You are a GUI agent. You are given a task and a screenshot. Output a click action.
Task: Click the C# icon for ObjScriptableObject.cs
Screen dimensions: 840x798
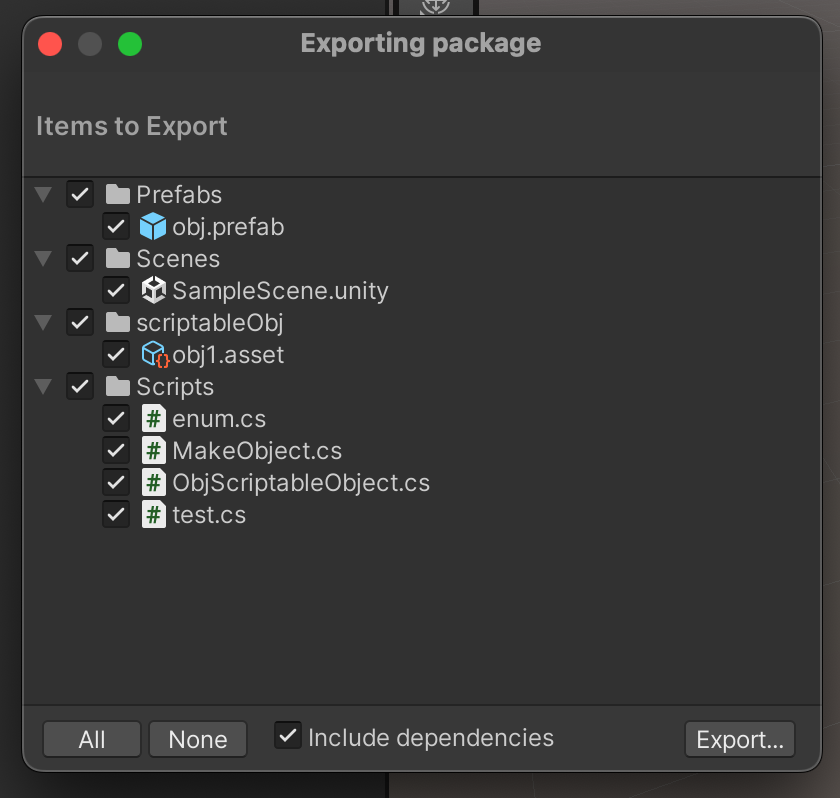152,482
